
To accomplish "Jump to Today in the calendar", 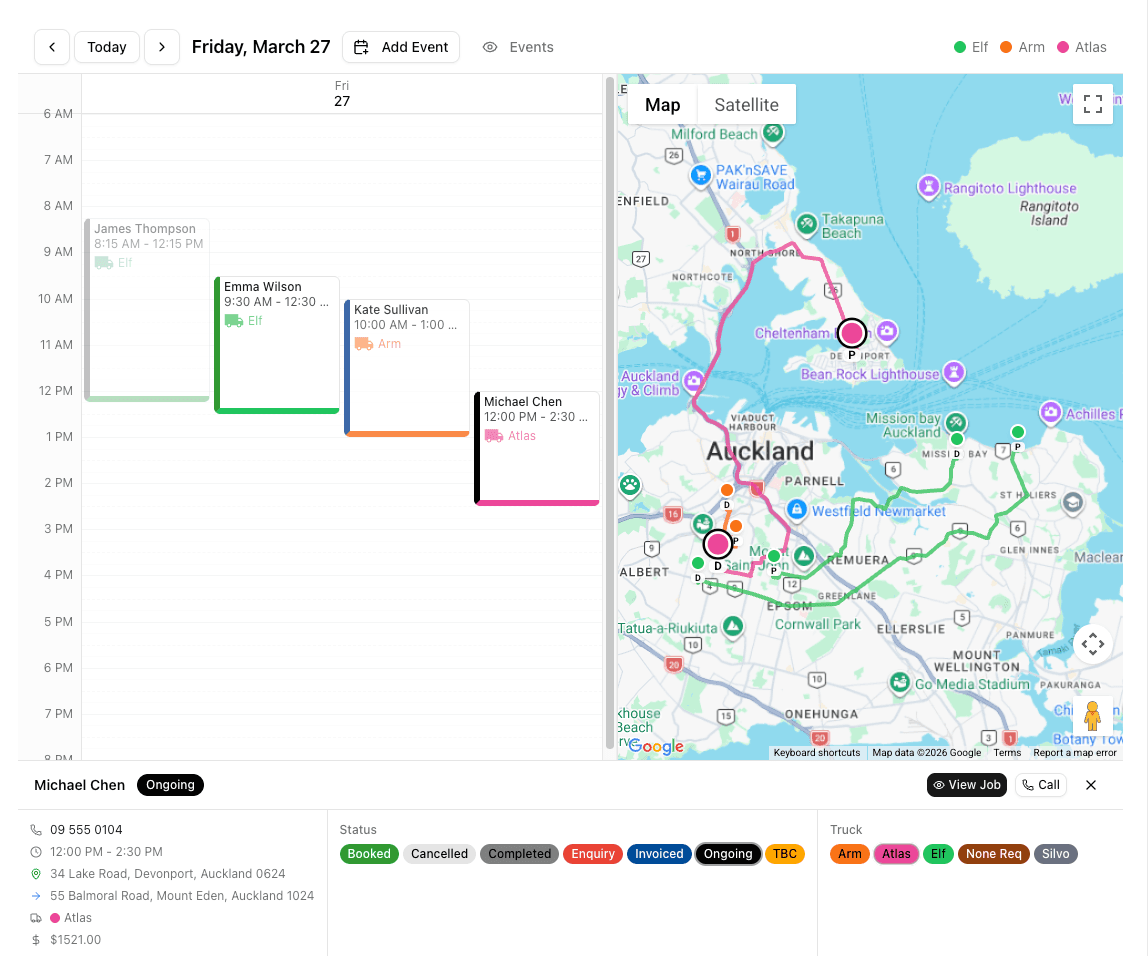I will tap(107, 47).
